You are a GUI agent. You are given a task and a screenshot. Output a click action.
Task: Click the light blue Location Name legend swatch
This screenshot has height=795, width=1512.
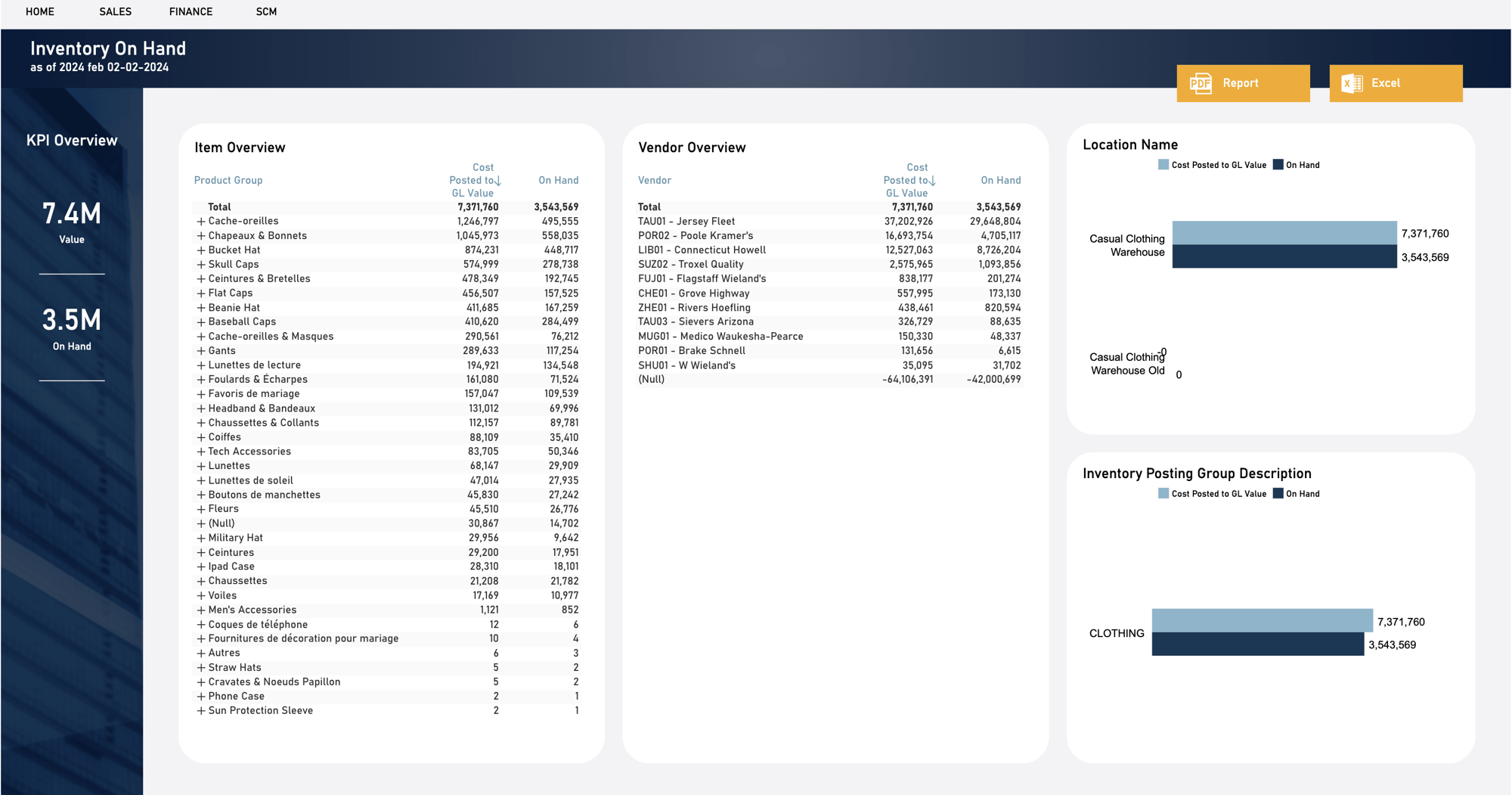click(x=1163, y=165)
